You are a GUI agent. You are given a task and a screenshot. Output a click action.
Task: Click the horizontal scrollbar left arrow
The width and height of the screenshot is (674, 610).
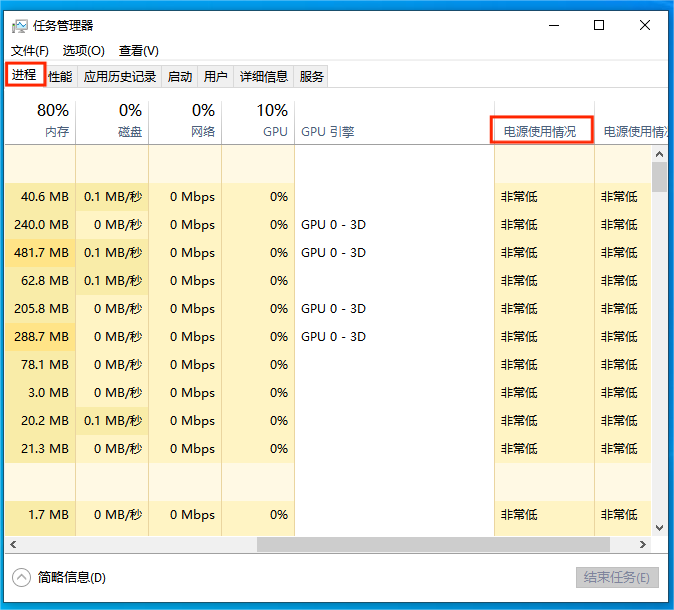[x=13, y=545]
